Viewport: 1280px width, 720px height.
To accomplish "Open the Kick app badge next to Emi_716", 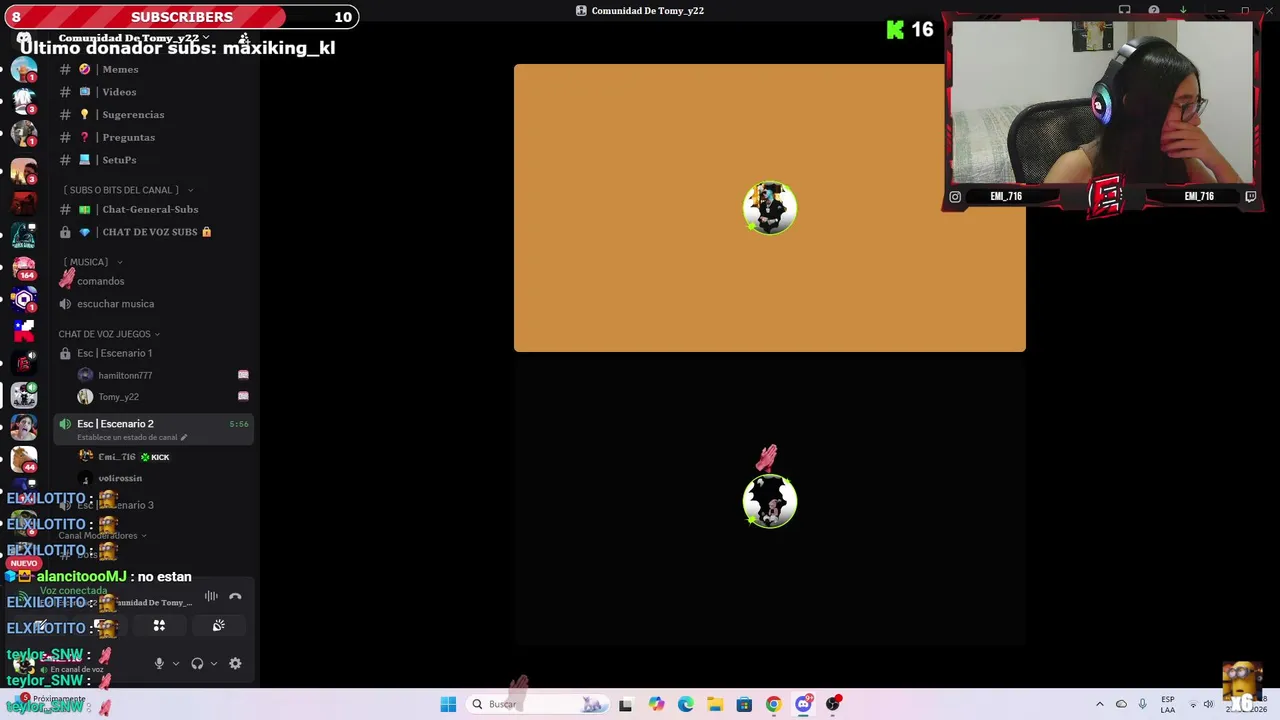I will tap(155, 457).
